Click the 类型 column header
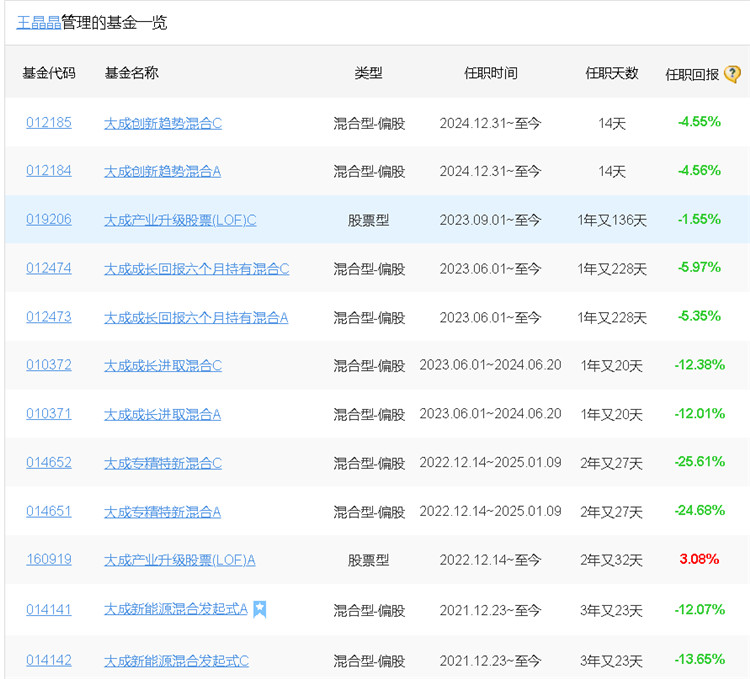 [x=368, y=73]
